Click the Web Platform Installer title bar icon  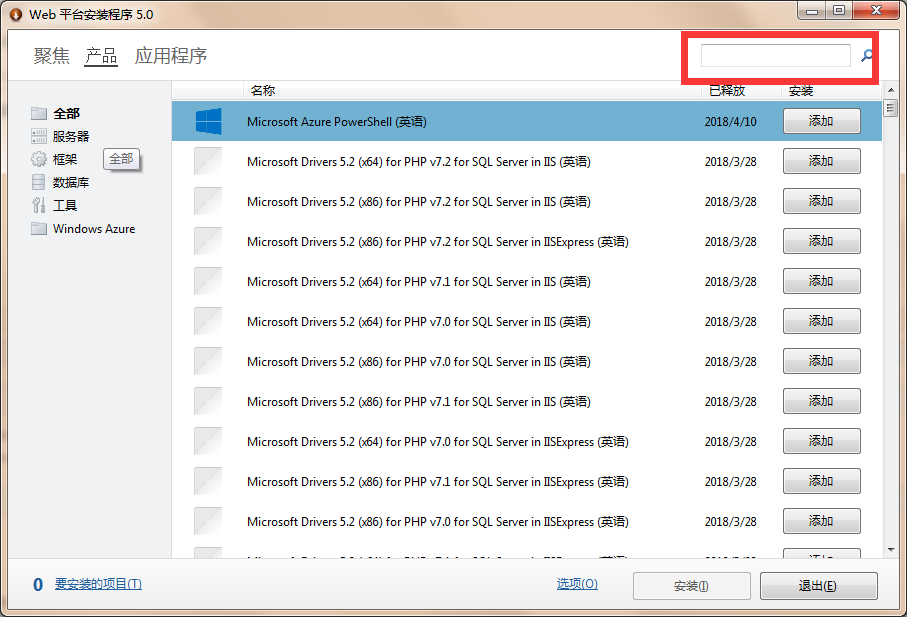click(x=16, y=14)
